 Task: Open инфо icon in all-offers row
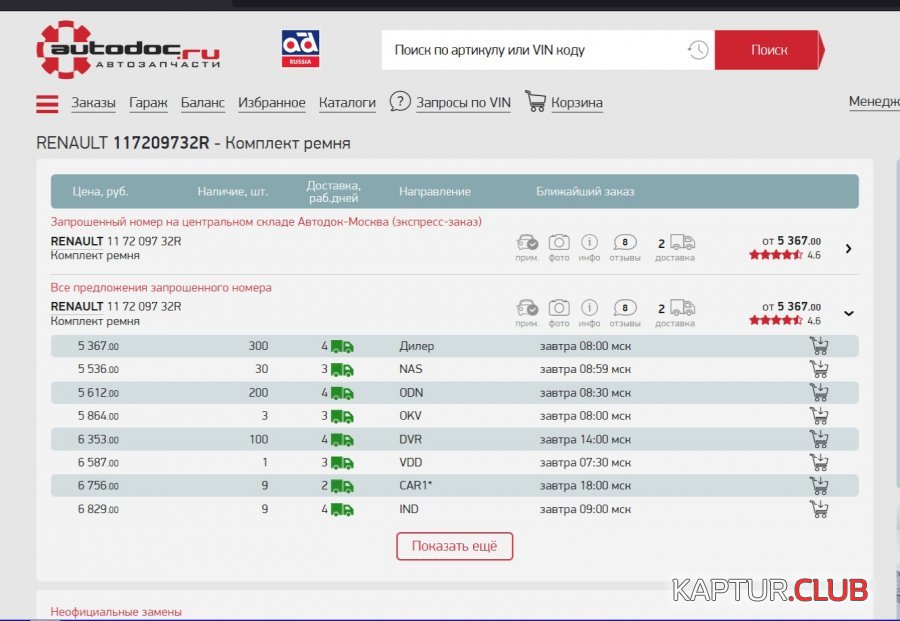coord(589,308)
